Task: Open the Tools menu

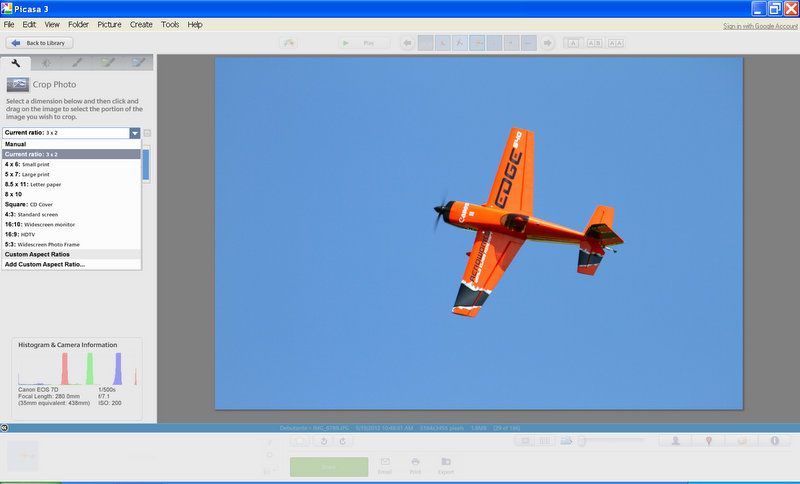Action: click(x=170, y=24)
